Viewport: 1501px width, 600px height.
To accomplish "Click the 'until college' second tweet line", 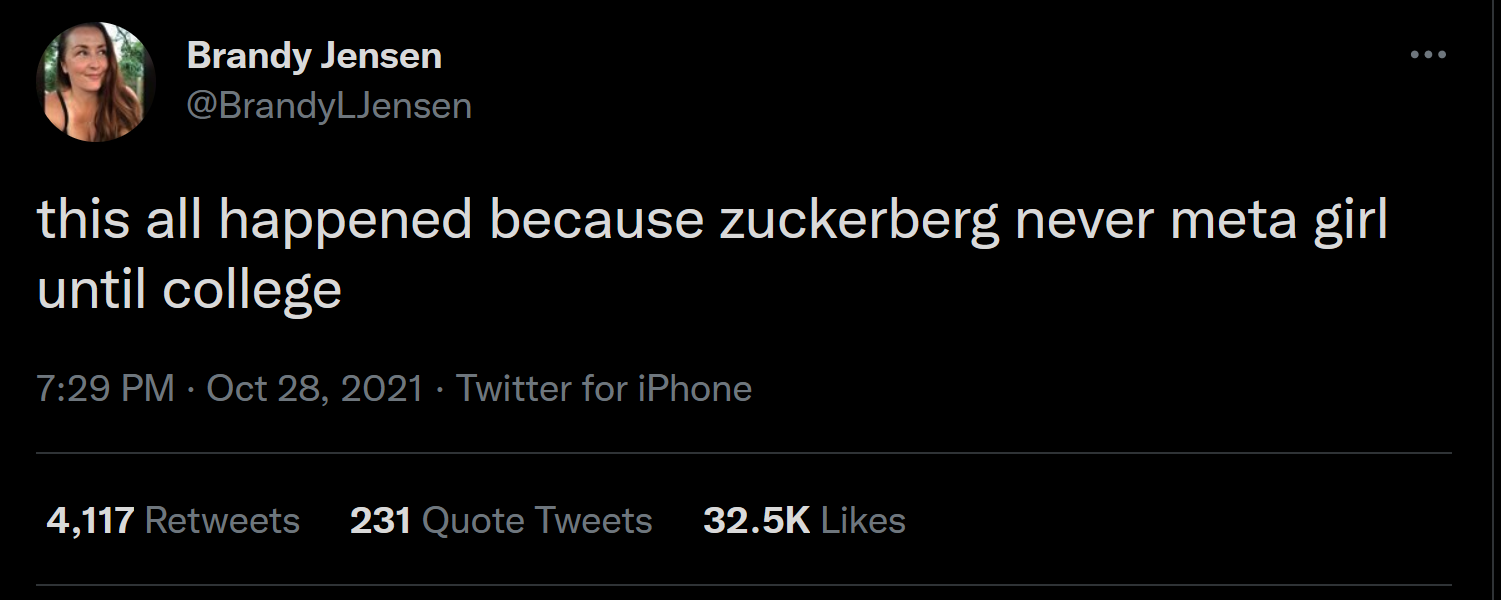I will click(x=189, y=290).
